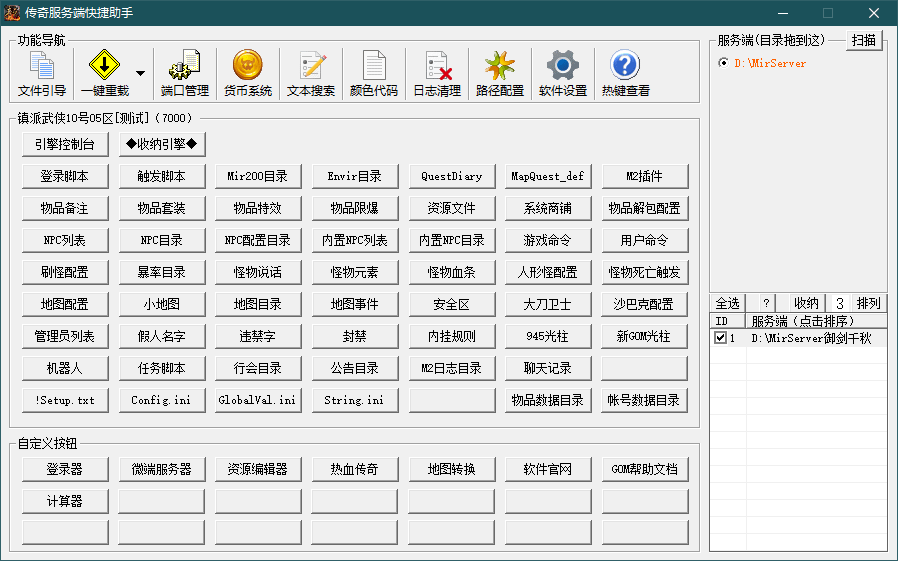Viewport: 898px width, 561px height.
Task: Show 热键查看 hotkey help icon
Action: pyautogui.click(x=625, y=74)
